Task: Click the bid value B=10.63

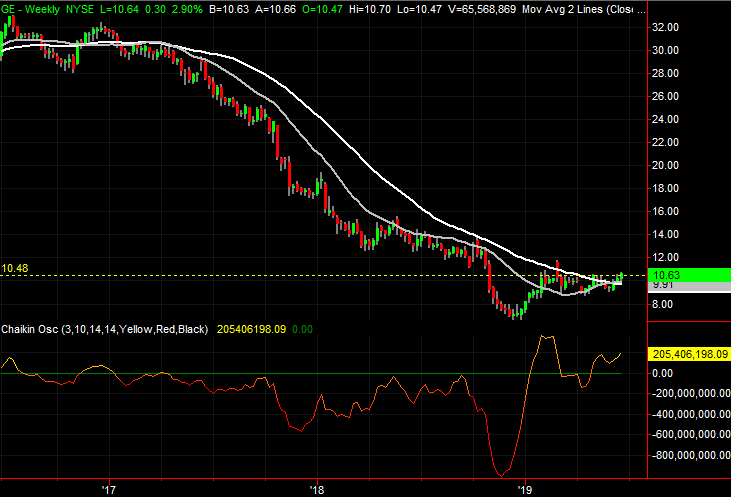Action: click(229, 9)
